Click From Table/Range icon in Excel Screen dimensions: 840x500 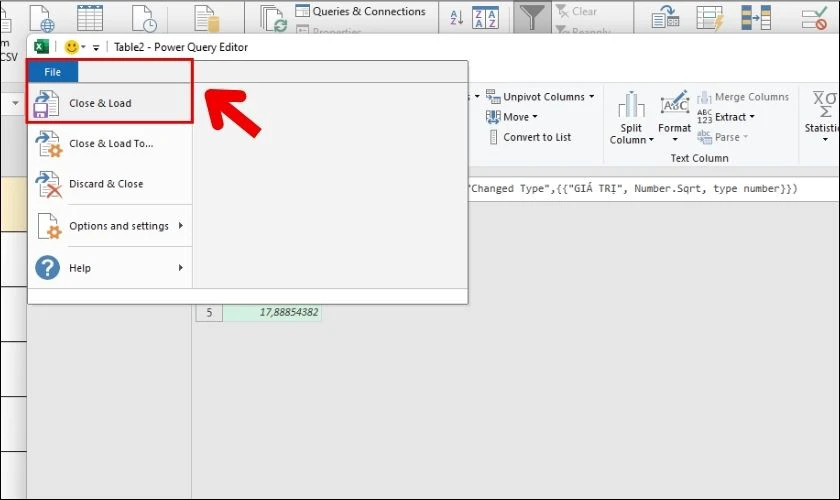coord(90,18)
